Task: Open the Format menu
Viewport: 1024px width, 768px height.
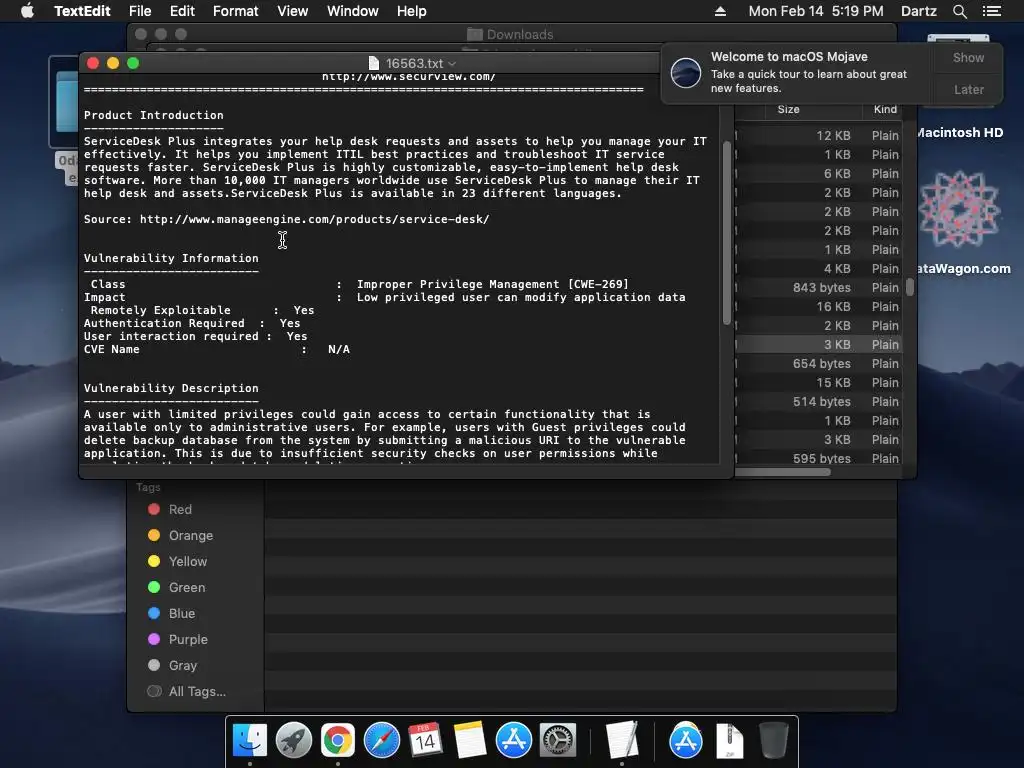Action: tap(236, 11)
